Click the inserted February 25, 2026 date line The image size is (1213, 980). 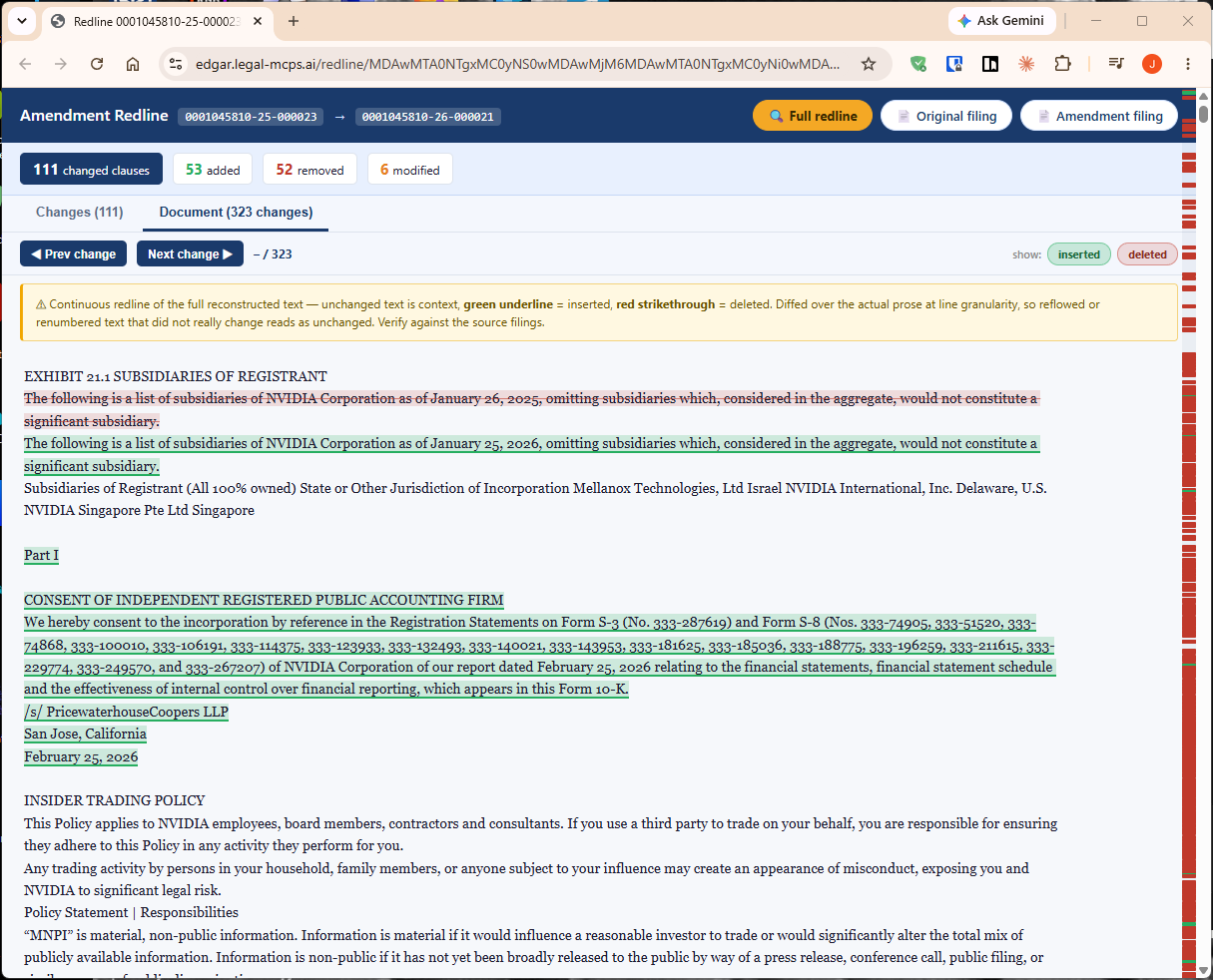pos(81,756)
